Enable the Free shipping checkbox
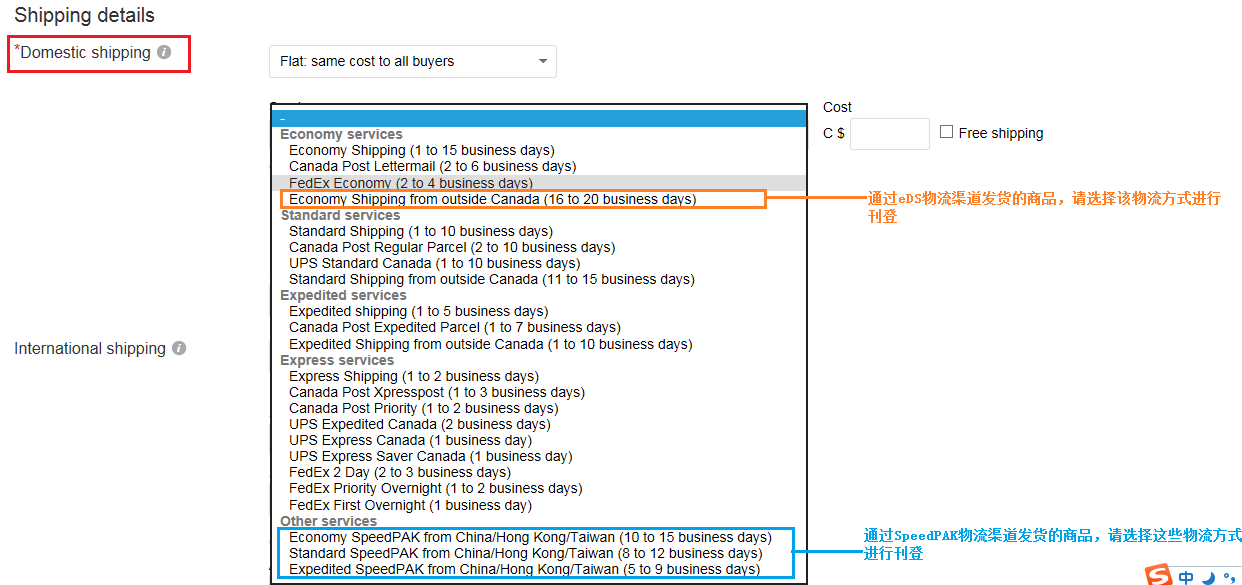This screenshot has width=1242, height=585. point(946,132)
